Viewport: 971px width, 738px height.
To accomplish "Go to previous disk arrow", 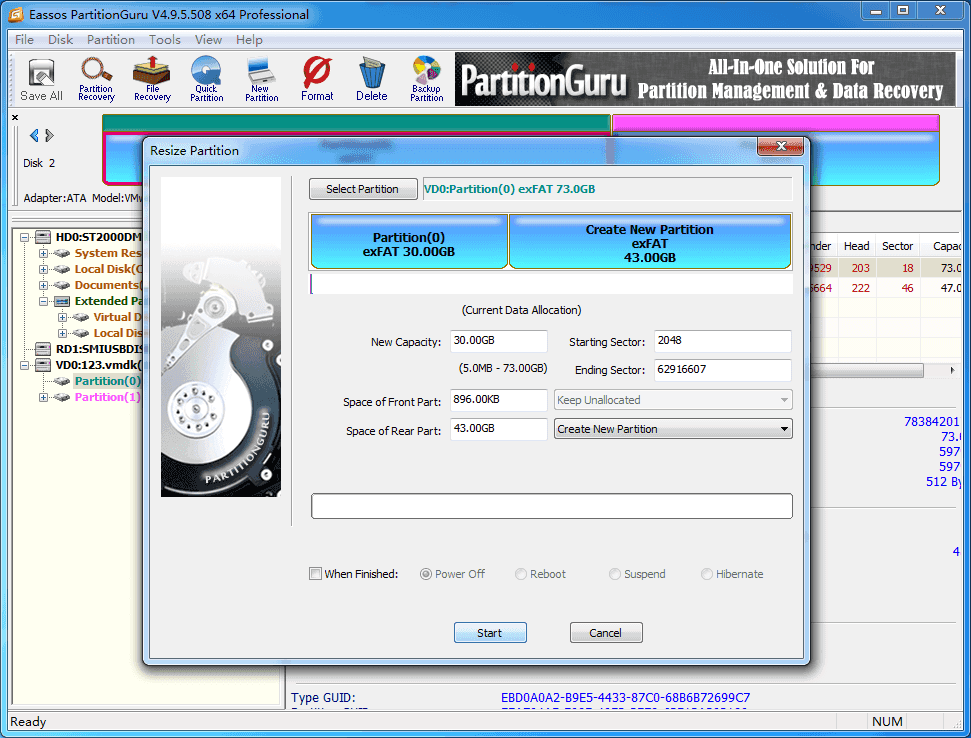I will (x=34, y=135).
